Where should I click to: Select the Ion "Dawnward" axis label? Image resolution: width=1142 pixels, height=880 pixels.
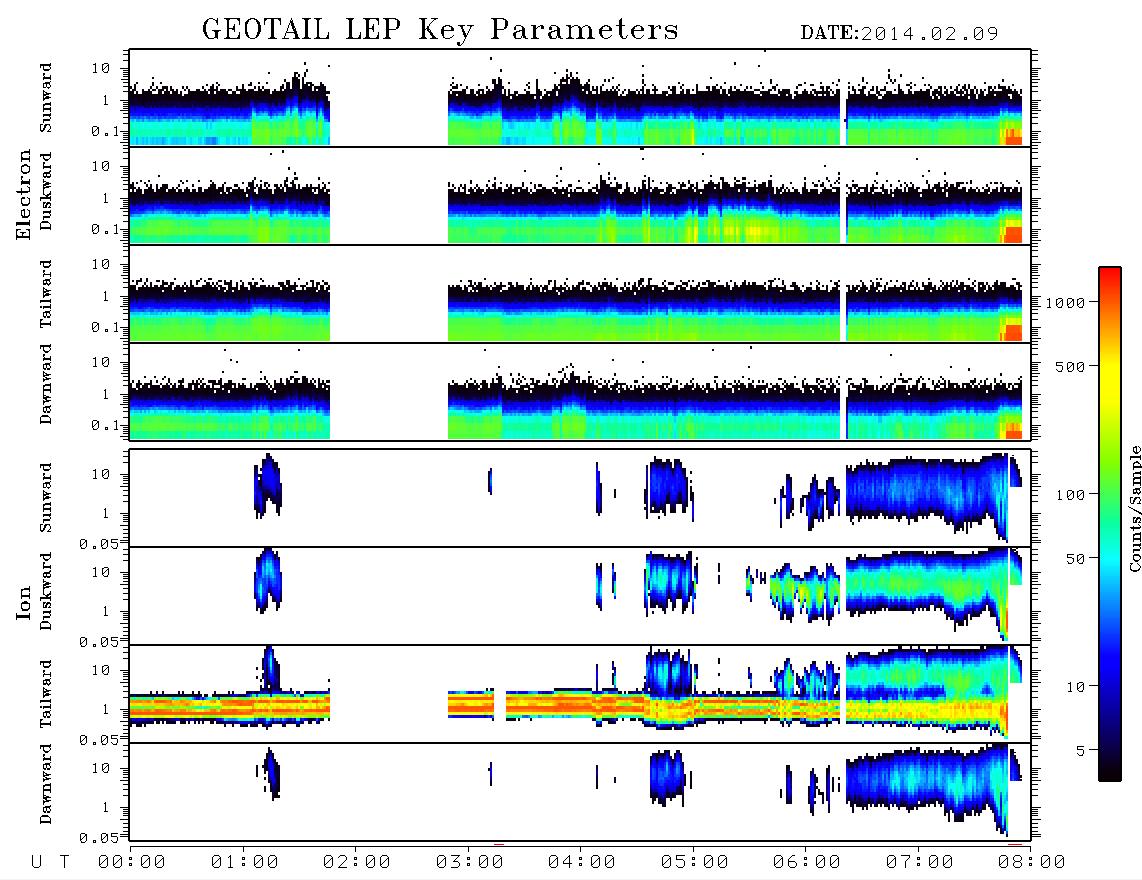coord(46,784)
